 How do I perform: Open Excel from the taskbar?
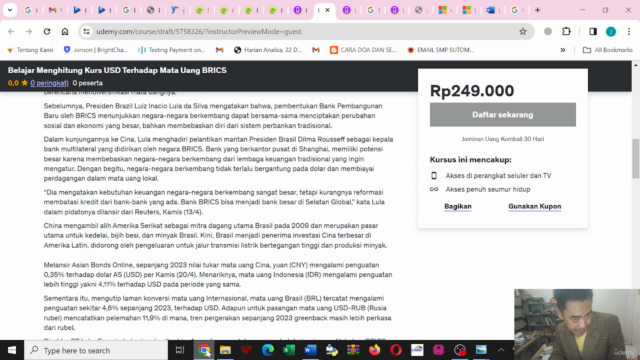pos(289,350)
